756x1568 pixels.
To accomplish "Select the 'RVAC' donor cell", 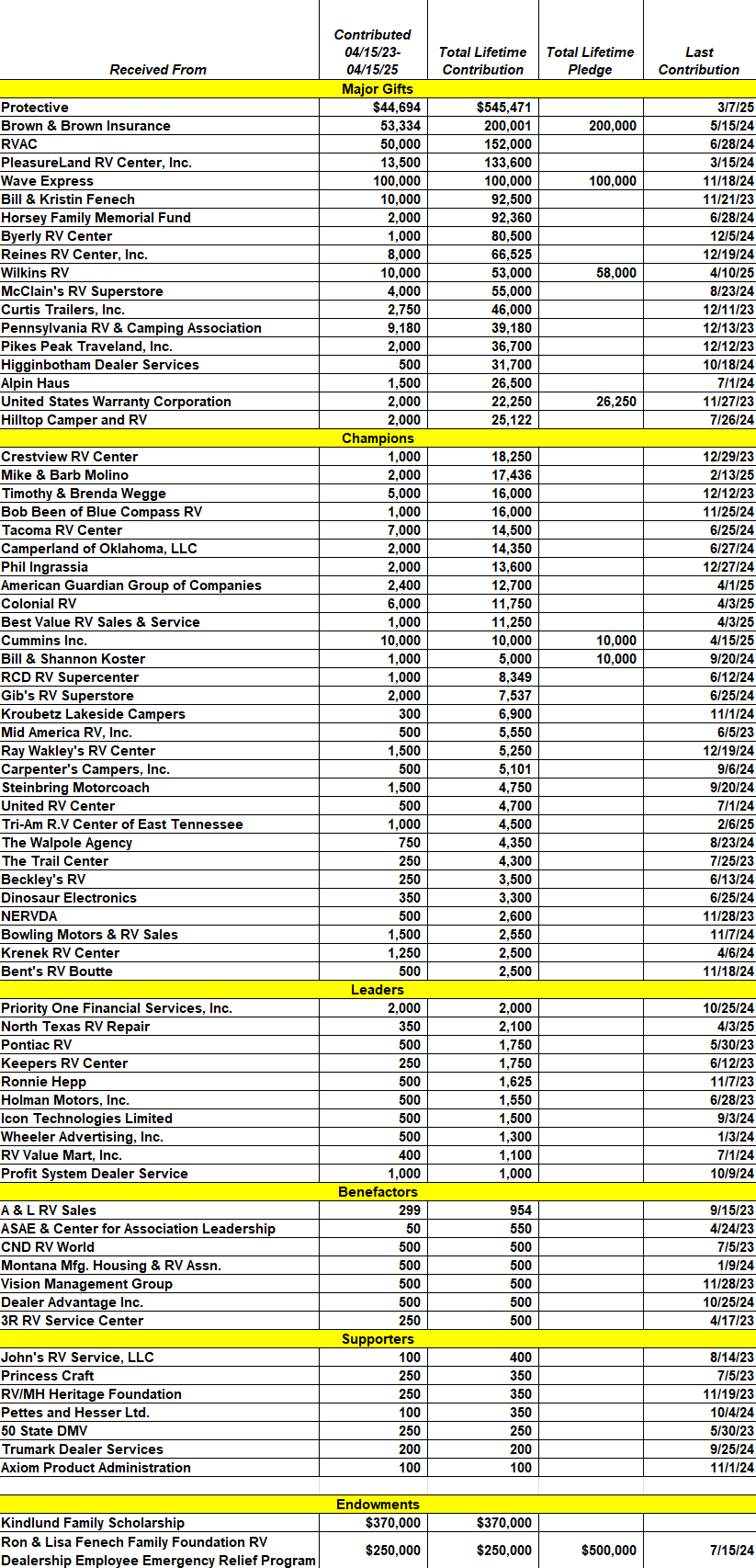I will click(19, 144).
